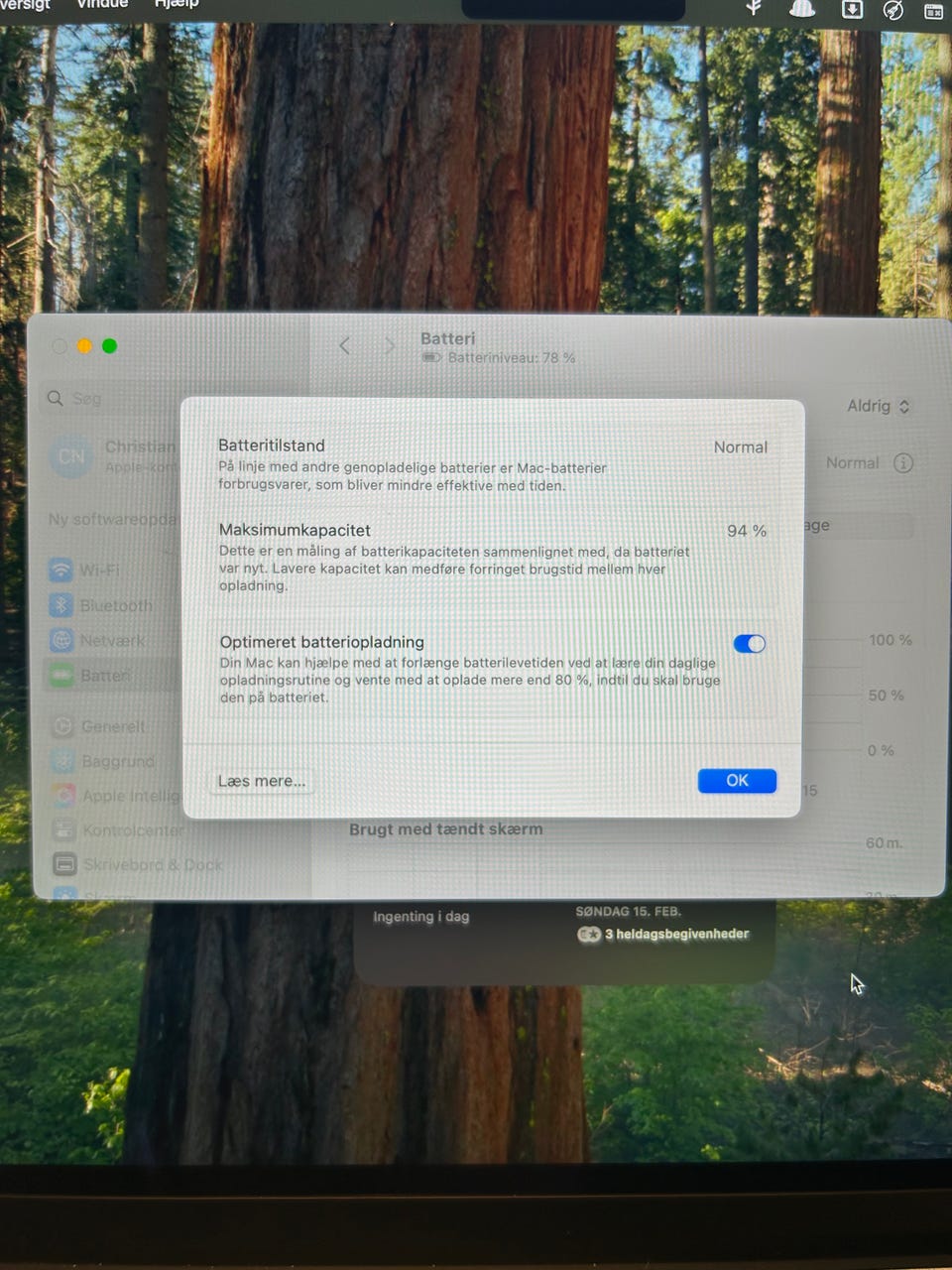952x1270 pixels.
Task: Click the 0 % chart label
Action: 881,751
